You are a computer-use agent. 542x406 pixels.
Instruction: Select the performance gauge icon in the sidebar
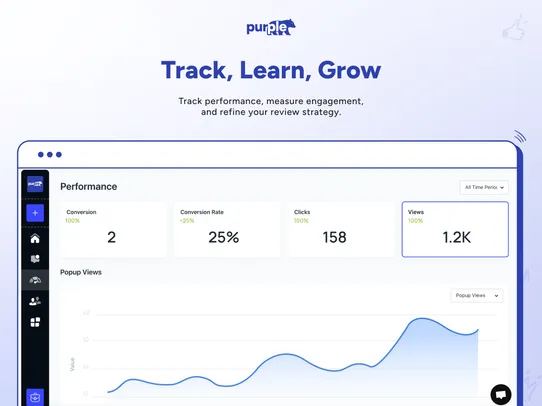pos(35,280)
